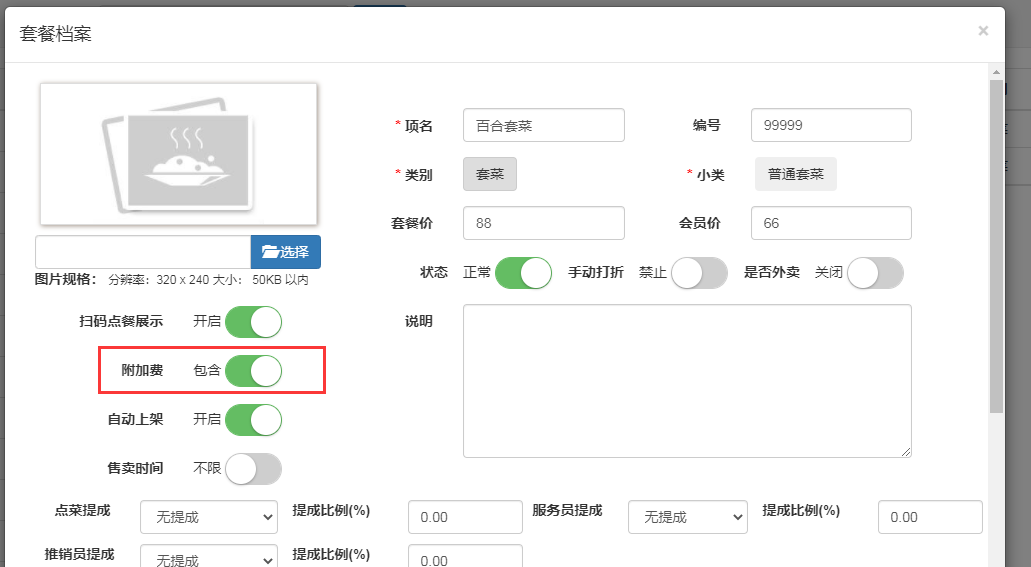Disable the 自动上架 switch
1031x567 pixels.
[253, 420]
